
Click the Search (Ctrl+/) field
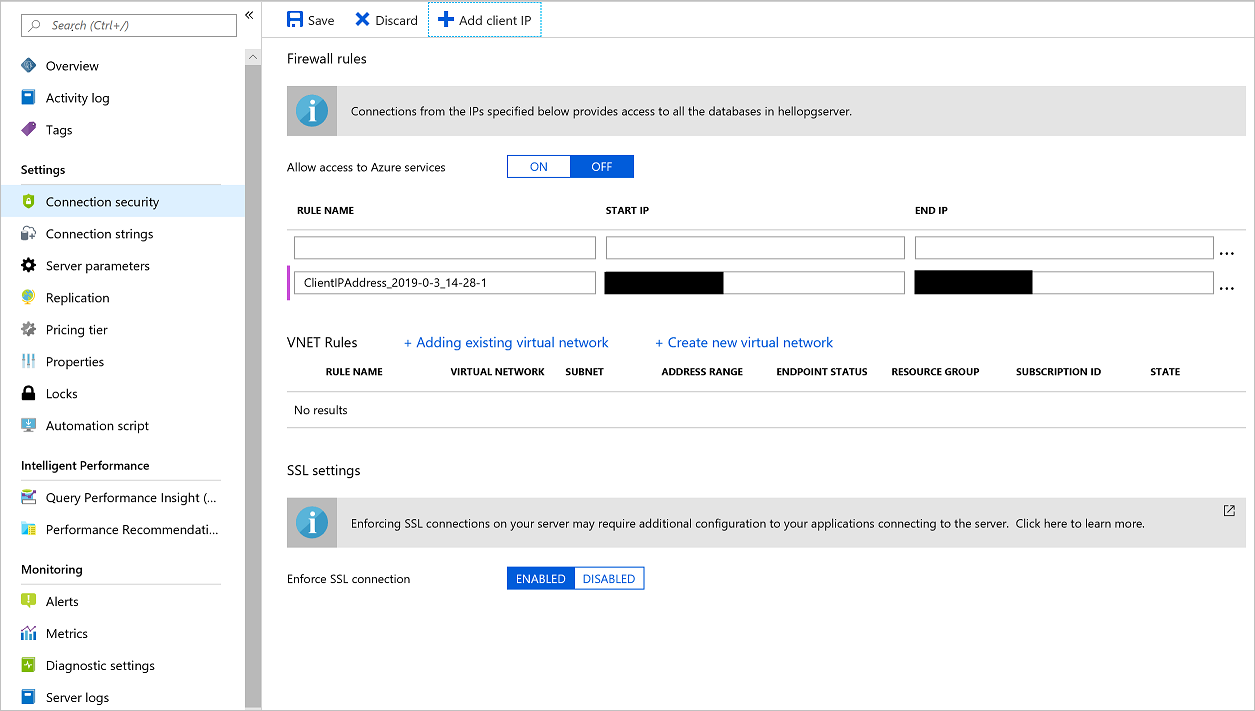[129, 25]
